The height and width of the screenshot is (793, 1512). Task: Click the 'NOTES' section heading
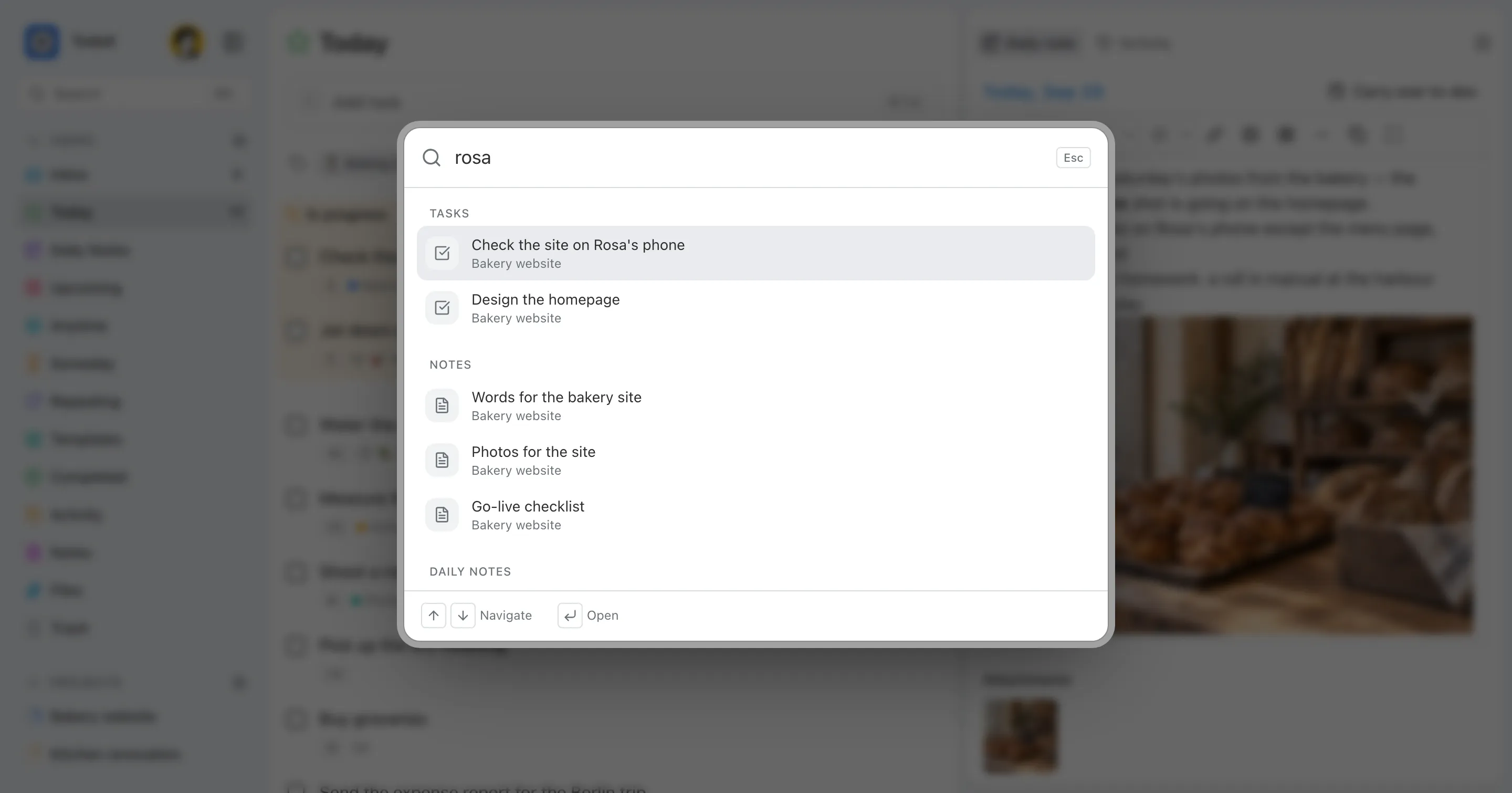click(450, 364)
